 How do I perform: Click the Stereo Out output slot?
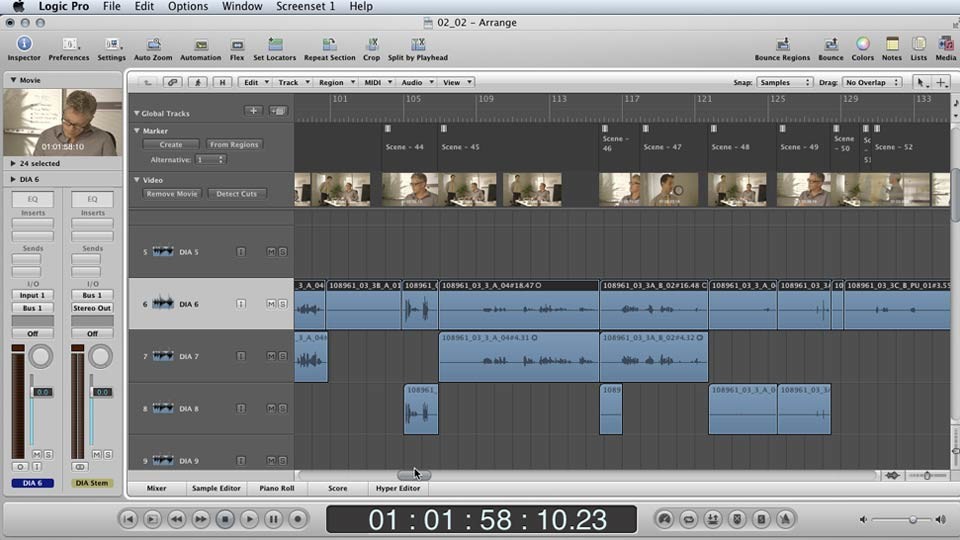pos(92,308)
